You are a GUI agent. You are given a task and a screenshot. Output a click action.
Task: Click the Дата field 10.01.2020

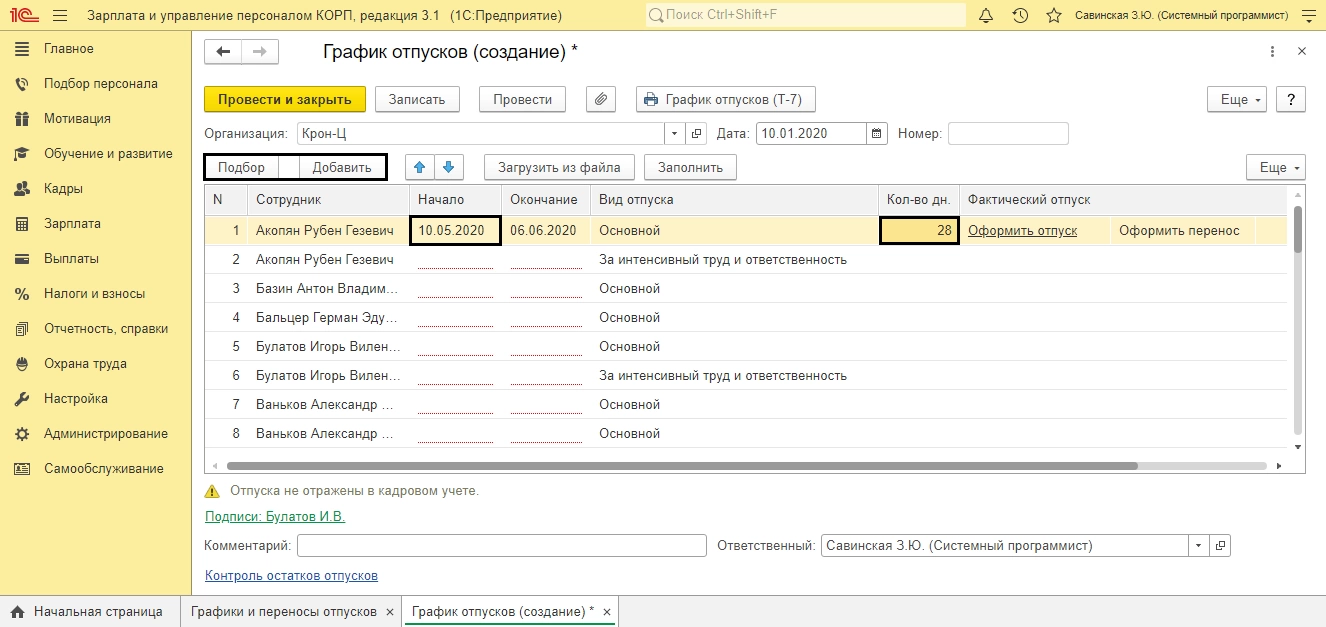tap(811, 133)
